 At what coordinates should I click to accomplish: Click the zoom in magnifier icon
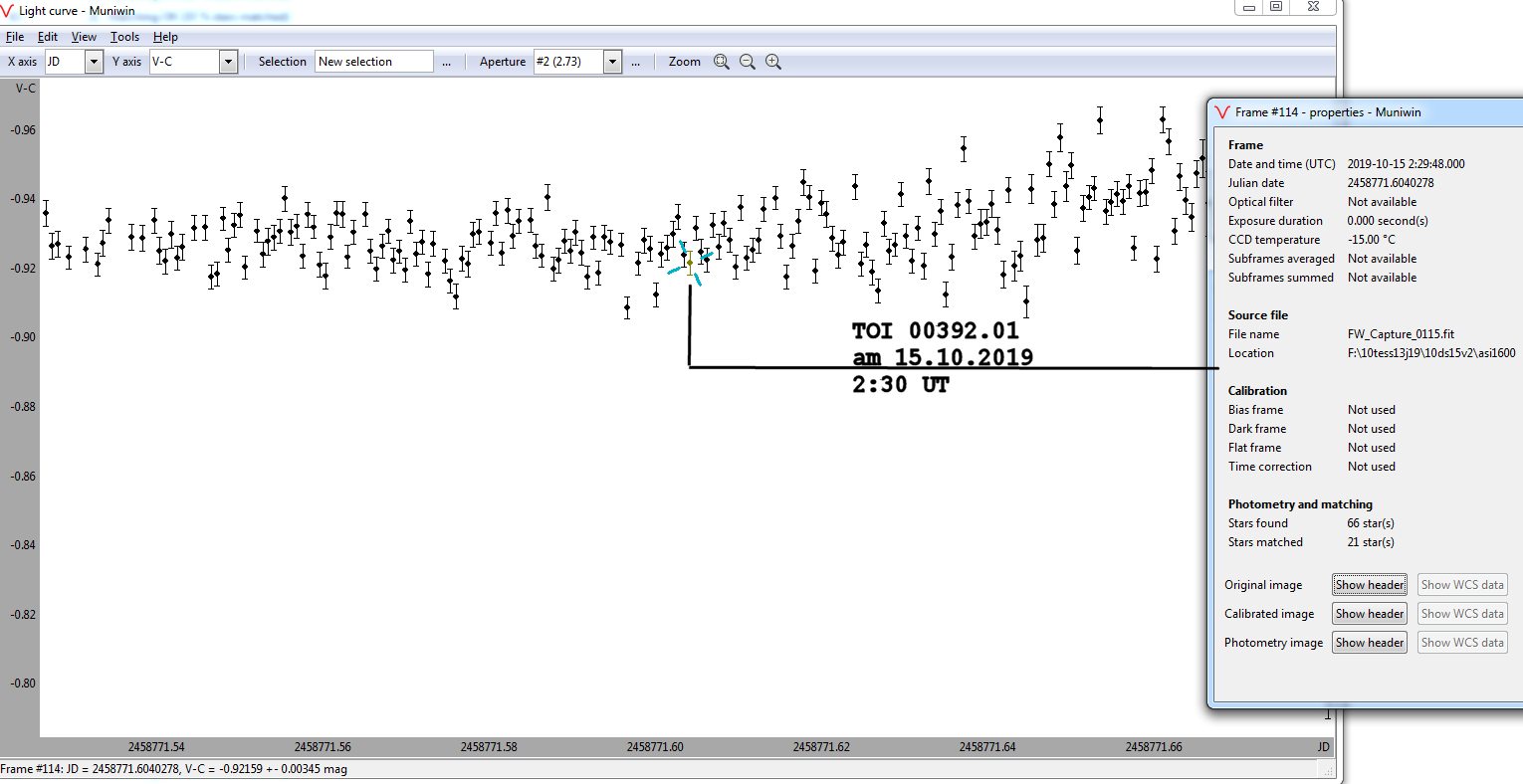772,62
